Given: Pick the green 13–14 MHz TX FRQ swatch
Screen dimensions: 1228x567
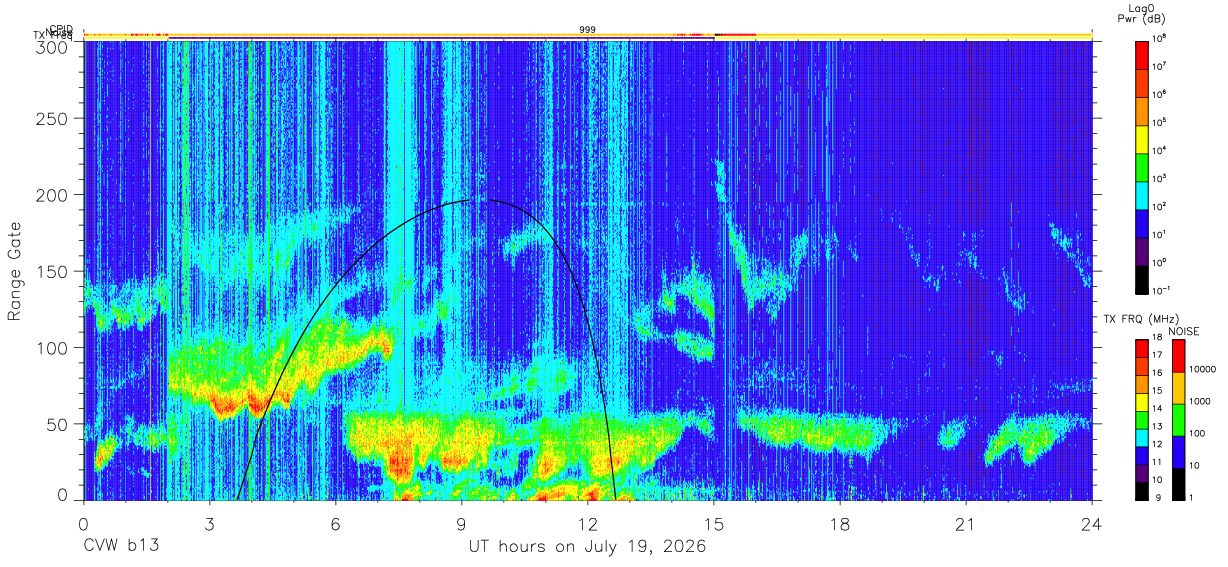Looking at the screenshot, I should point(1143,419).
